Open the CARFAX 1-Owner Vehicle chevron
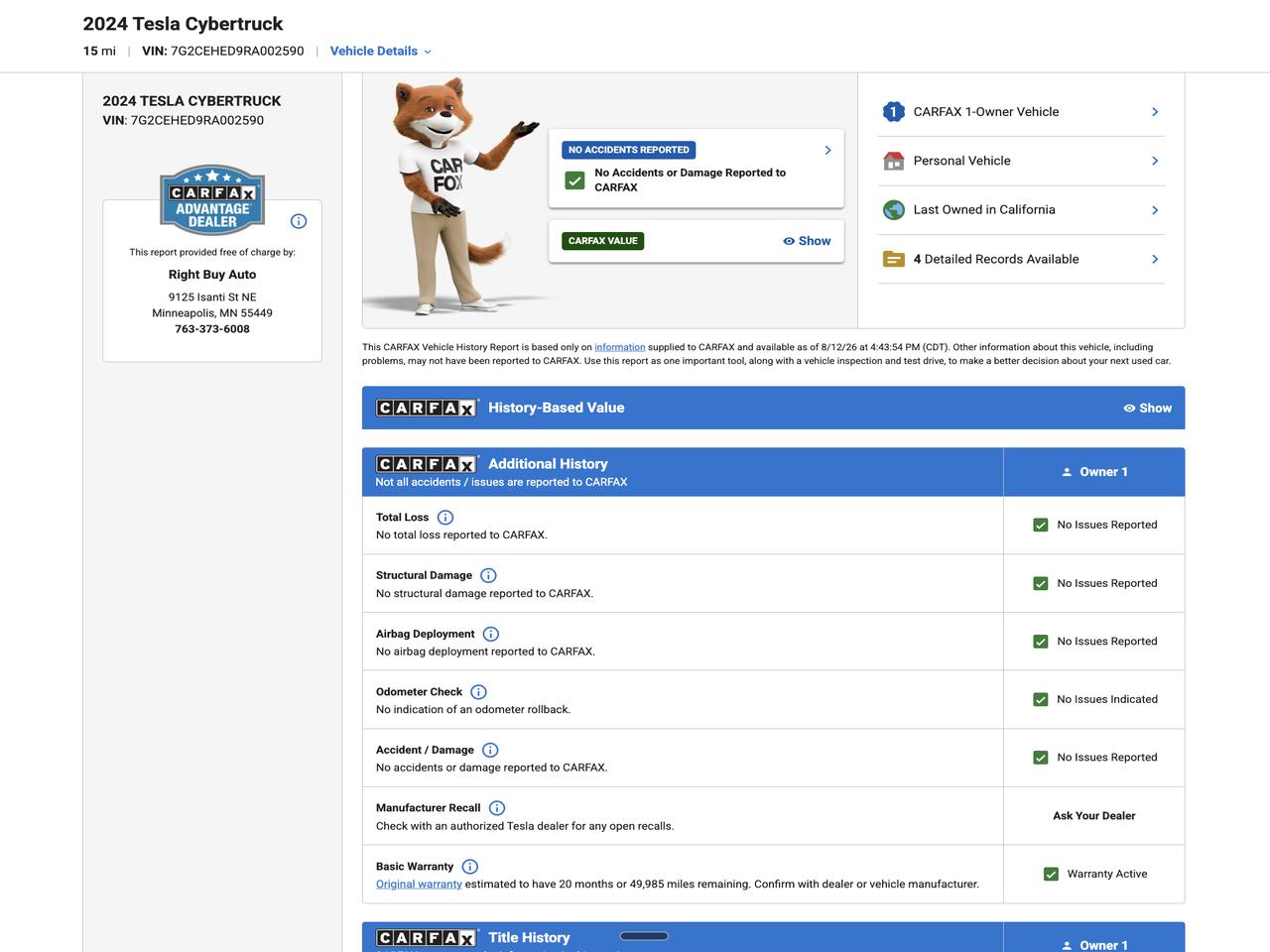 [x=1155, y=112]
